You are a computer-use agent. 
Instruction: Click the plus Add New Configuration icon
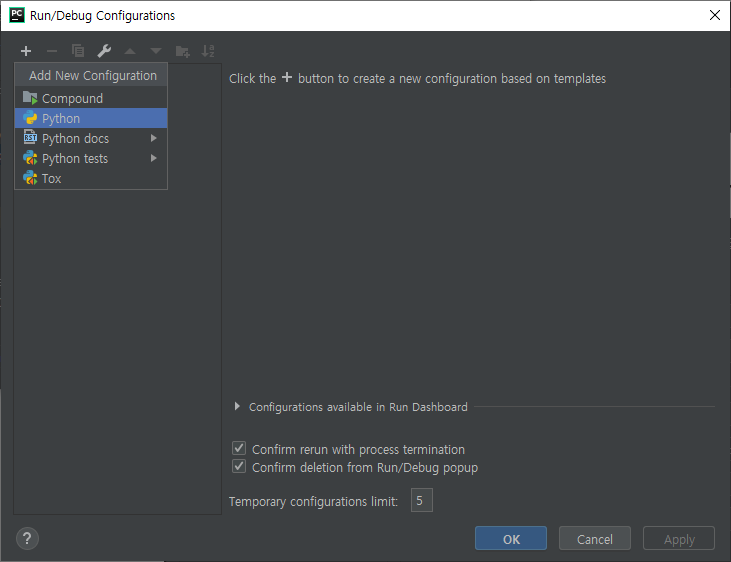26,51
